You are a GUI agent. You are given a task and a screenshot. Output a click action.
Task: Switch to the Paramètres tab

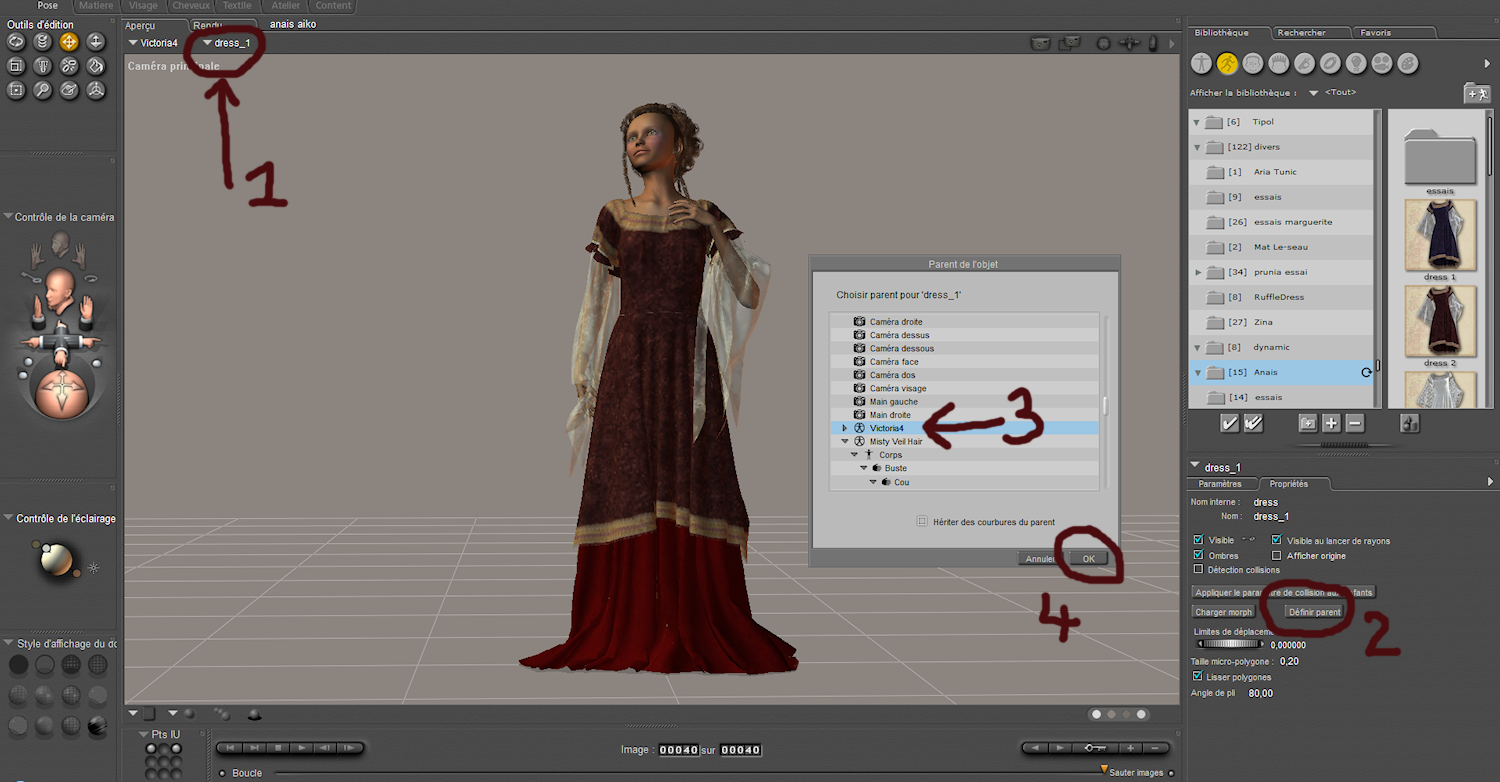pos(1220,484)
